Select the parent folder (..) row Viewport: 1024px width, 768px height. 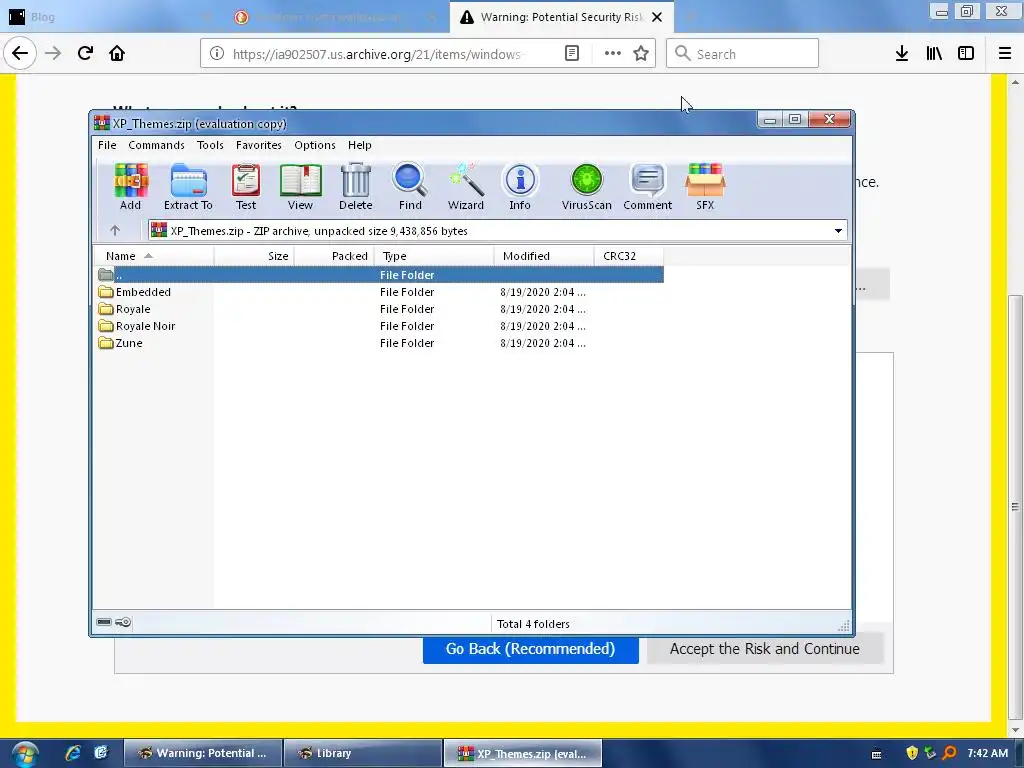(380, 275)
